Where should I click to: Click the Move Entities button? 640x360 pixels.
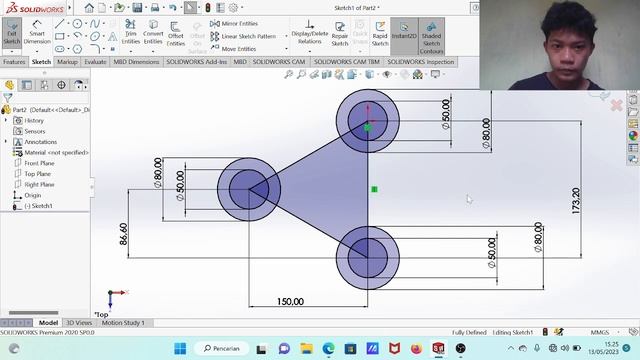click(x=233, y=49)
